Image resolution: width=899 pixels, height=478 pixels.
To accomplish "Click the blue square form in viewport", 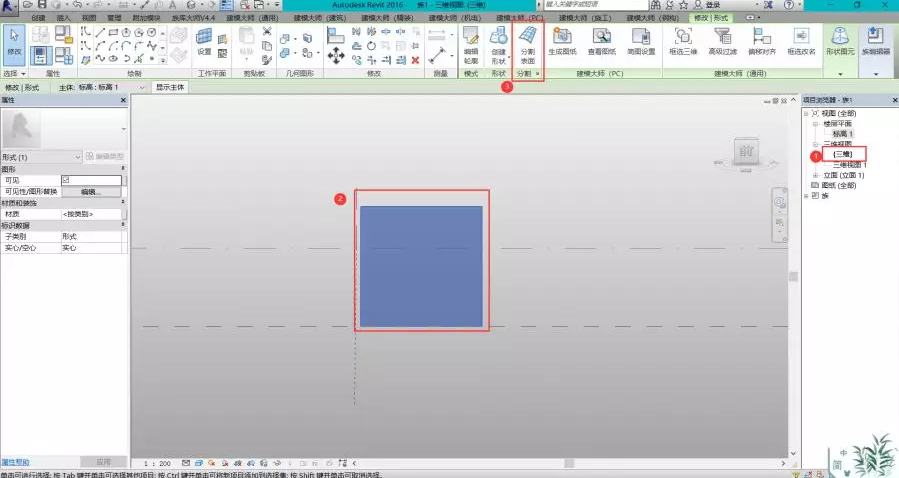I will click(x=421, y=267).
